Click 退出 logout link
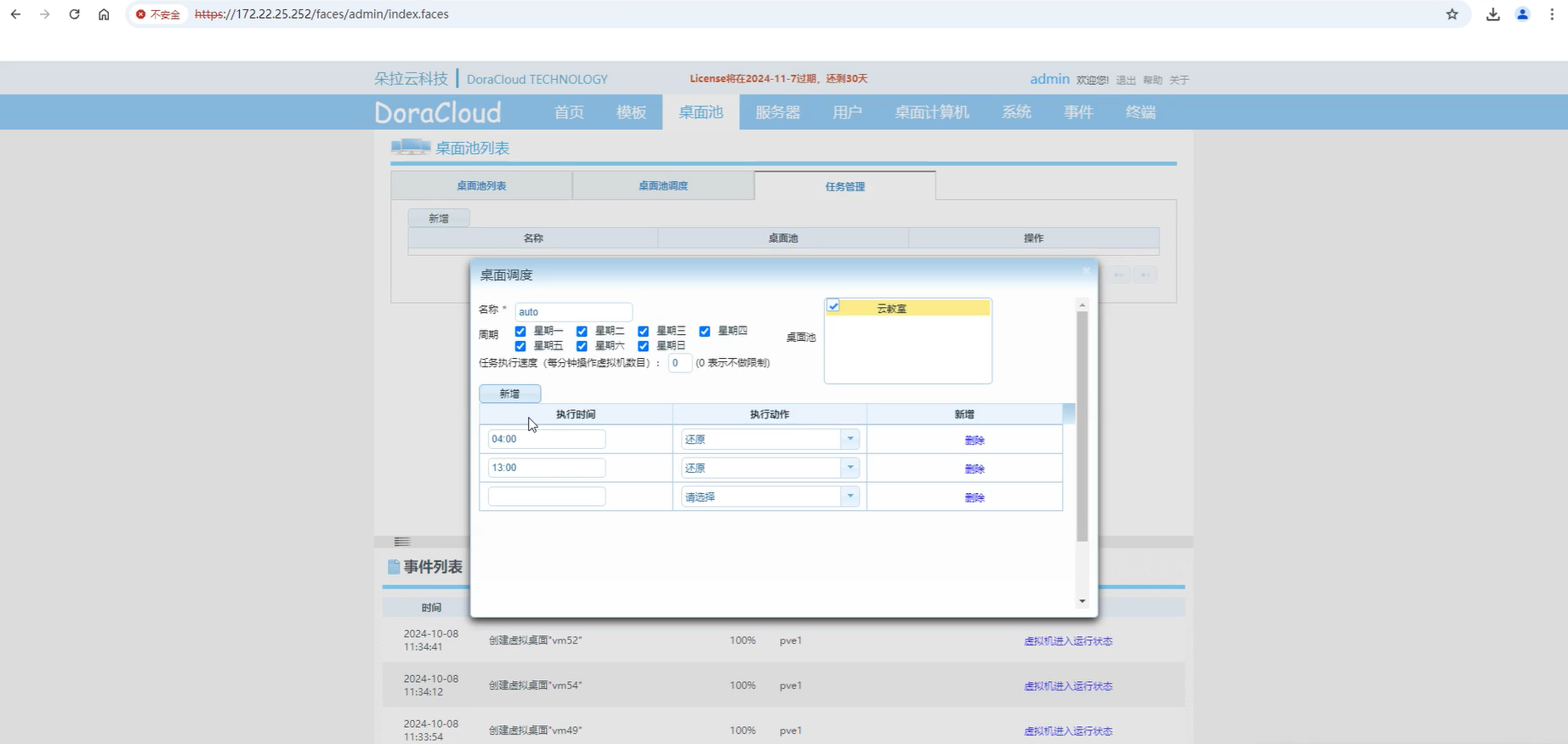1568x744 pixels. pyautogui.click(x=1126, y=80)
